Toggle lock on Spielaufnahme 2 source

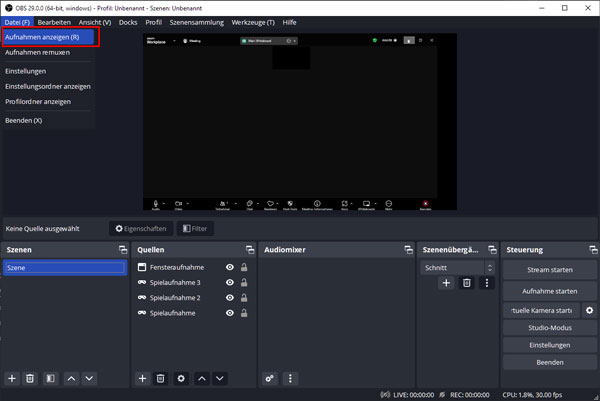pyautogui.click(x=244, y=298)
